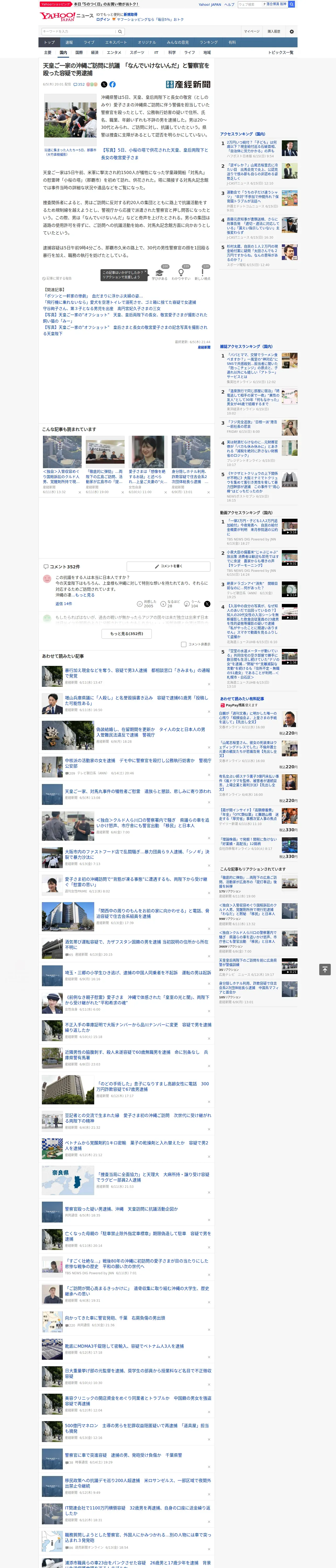
Task: Click the comment count 352 bubble near article date
Action: tap(79, 85)
